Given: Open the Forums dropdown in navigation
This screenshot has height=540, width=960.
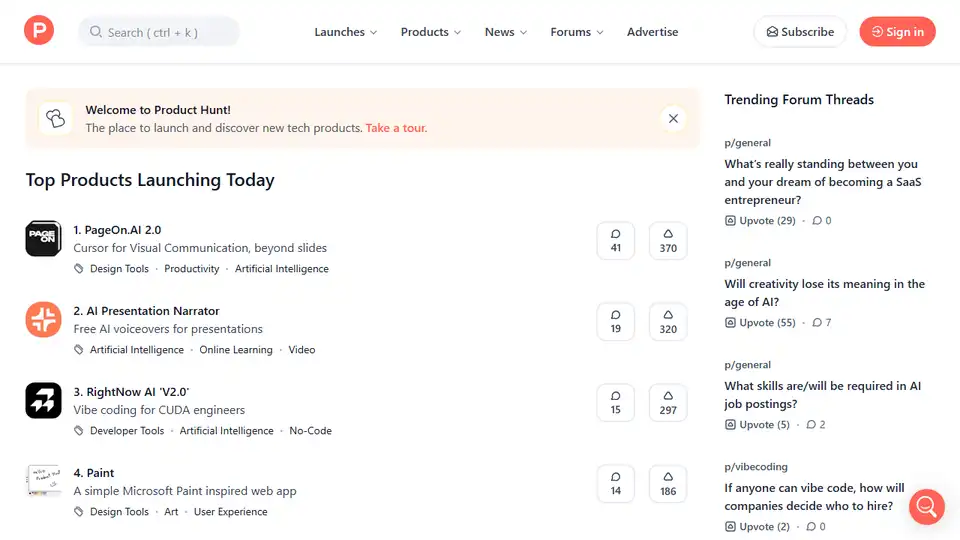Looking at the screenshot, I should (x=576, y=32).
